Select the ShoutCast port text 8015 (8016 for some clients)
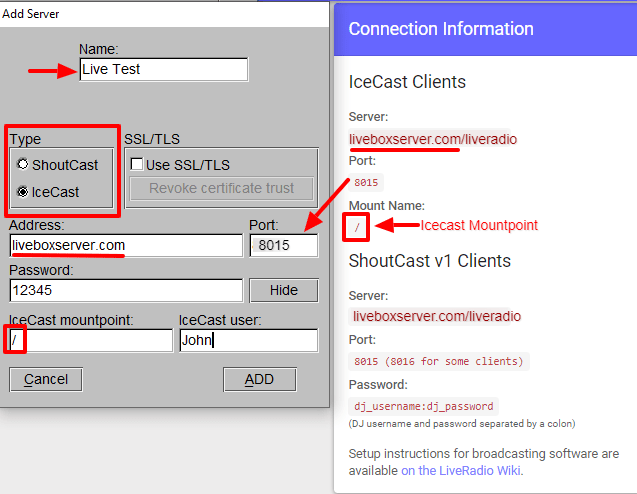637x494 pixels. 439,361
